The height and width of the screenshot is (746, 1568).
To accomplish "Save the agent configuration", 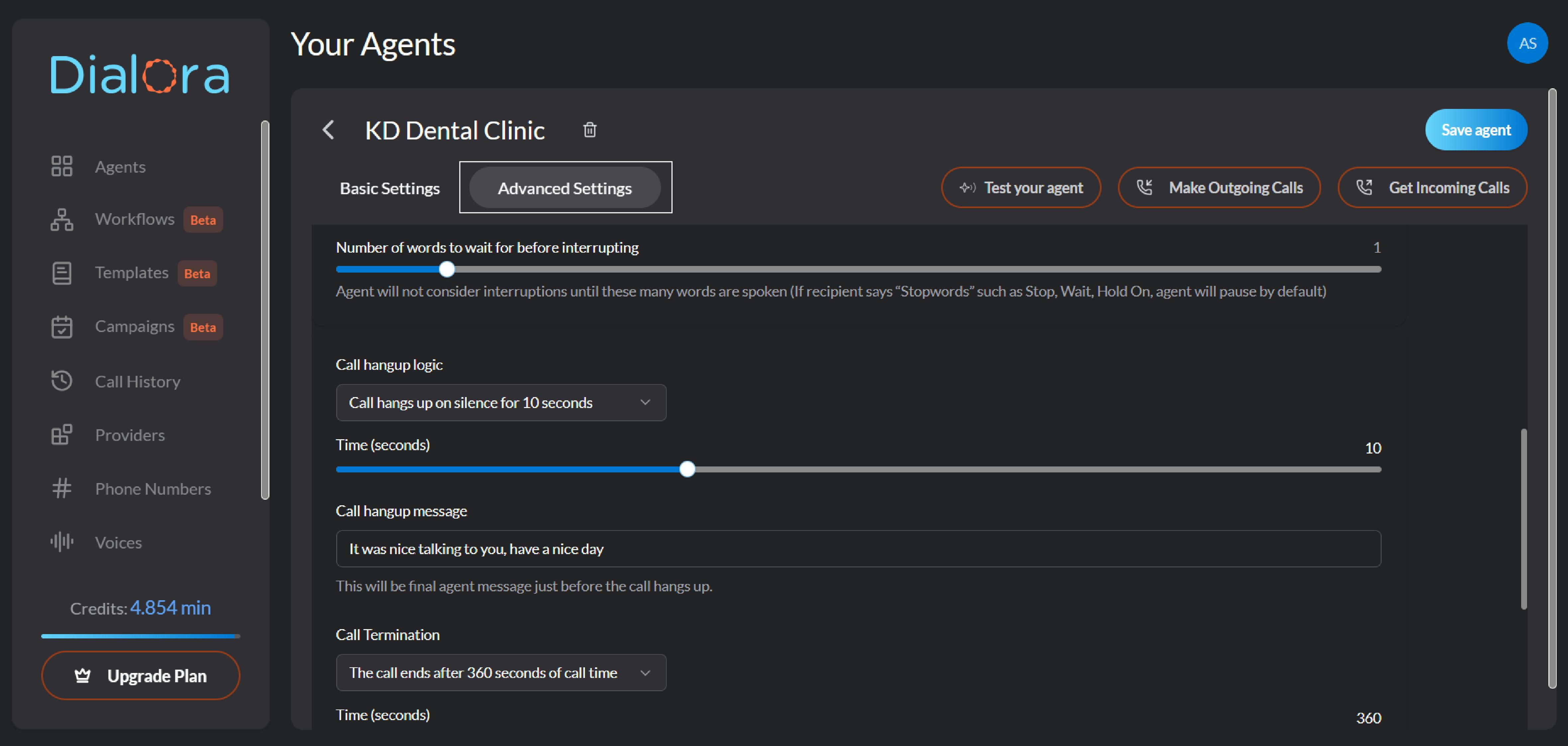I will coord(1475,129).
